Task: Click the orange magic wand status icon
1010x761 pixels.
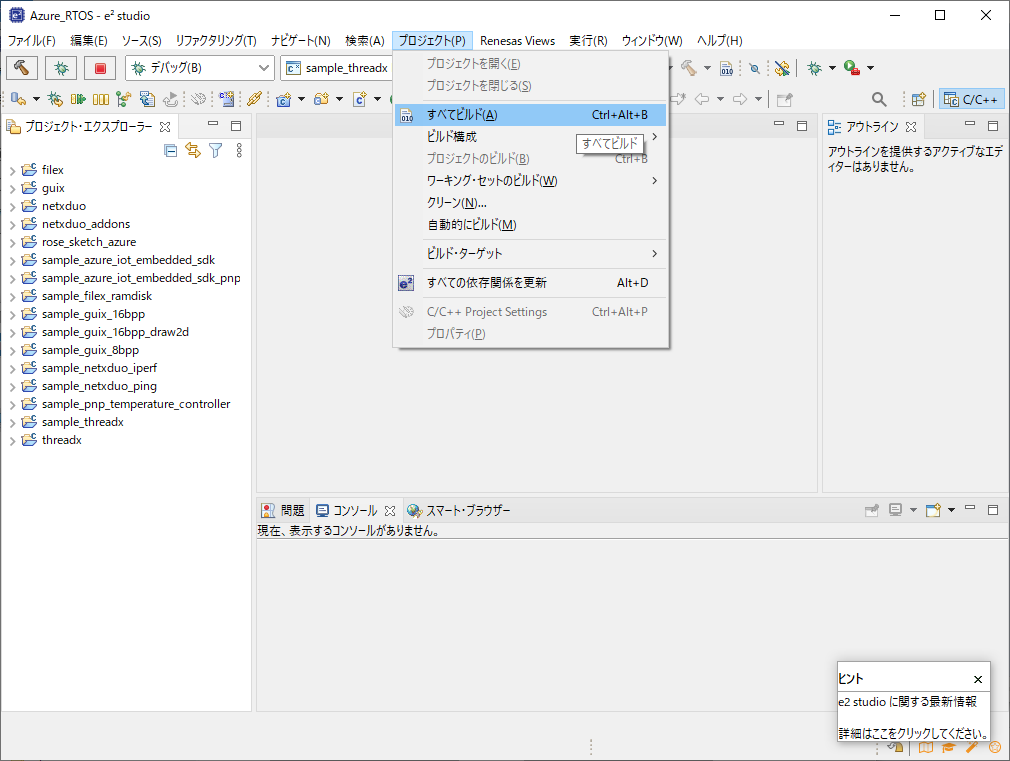Action: [971, 747]
